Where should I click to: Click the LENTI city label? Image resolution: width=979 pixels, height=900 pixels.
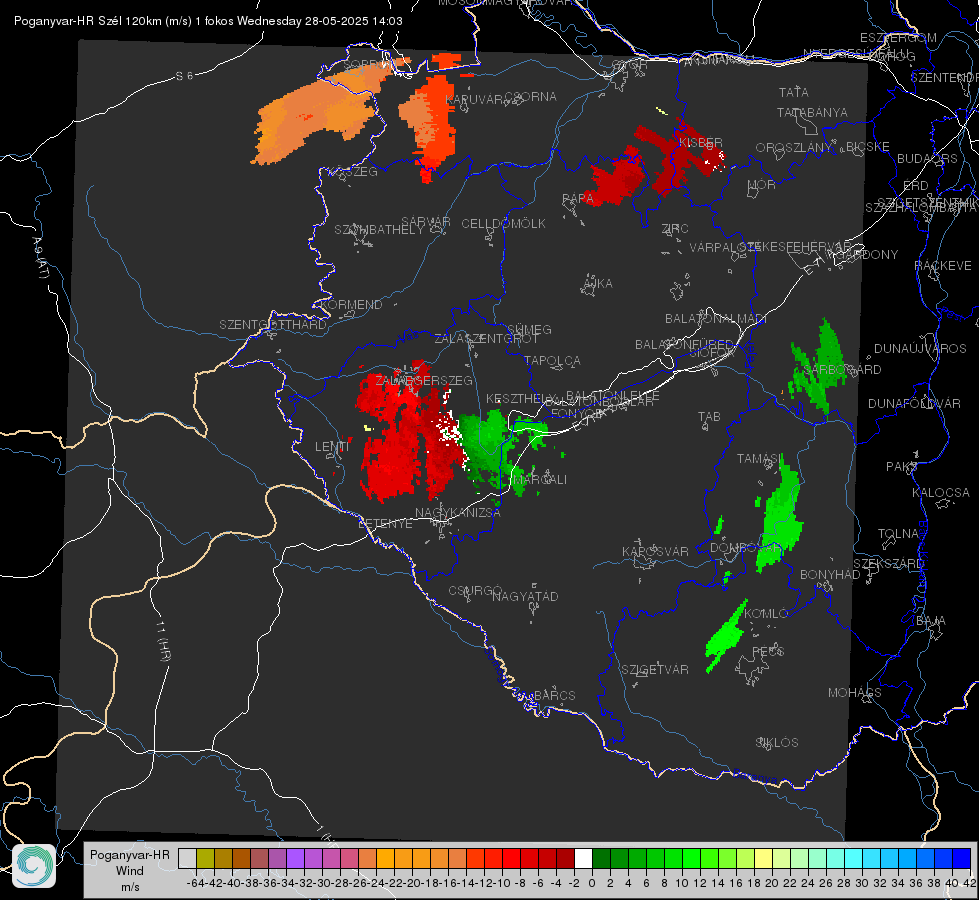(332, 447)
